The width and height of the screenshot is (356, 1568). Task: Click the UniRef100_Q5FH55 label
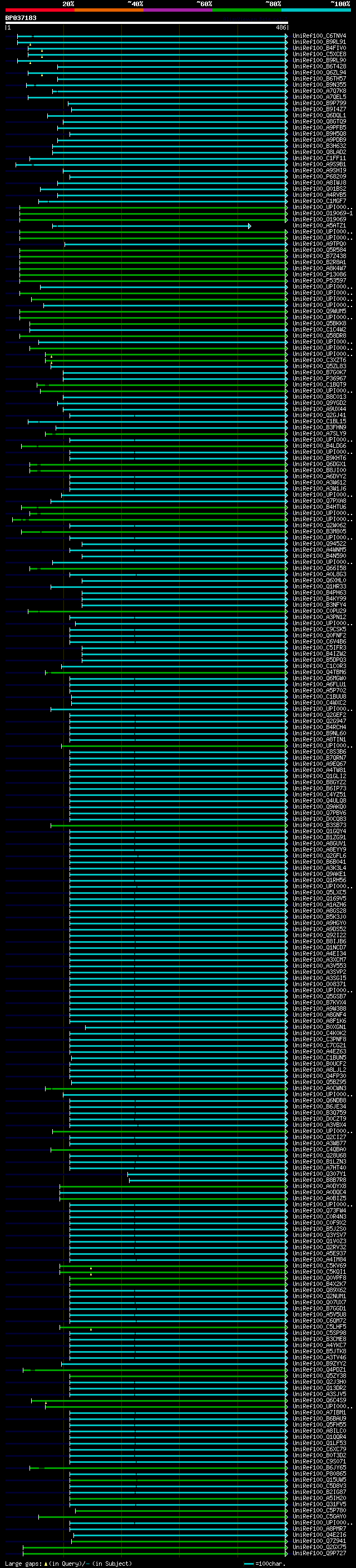tap(319, 1425)
